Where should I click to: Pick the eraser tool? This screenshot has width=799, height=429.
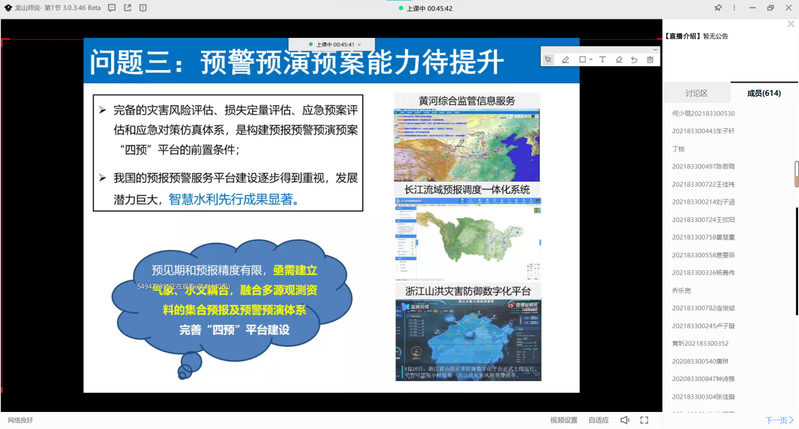619,59
